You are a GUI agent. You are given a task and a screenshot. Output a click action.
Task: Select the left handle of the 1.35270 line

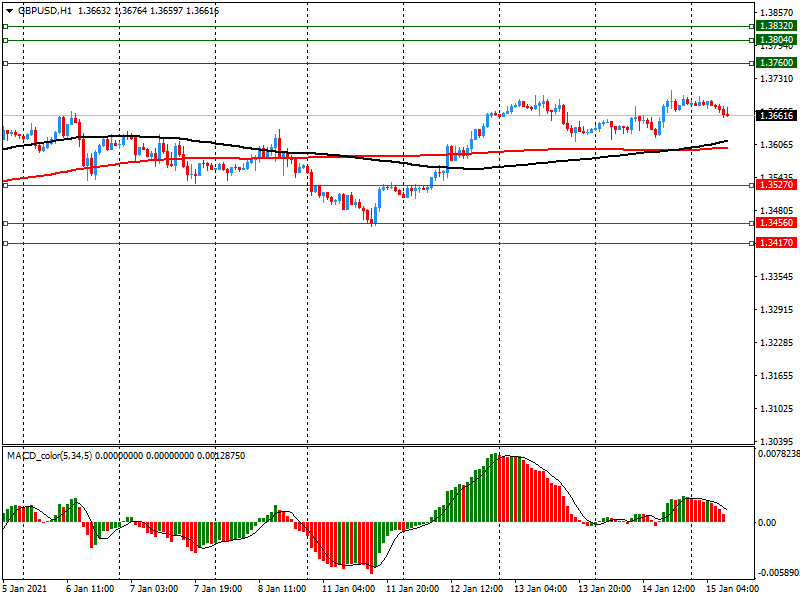(x=6, y=185)
